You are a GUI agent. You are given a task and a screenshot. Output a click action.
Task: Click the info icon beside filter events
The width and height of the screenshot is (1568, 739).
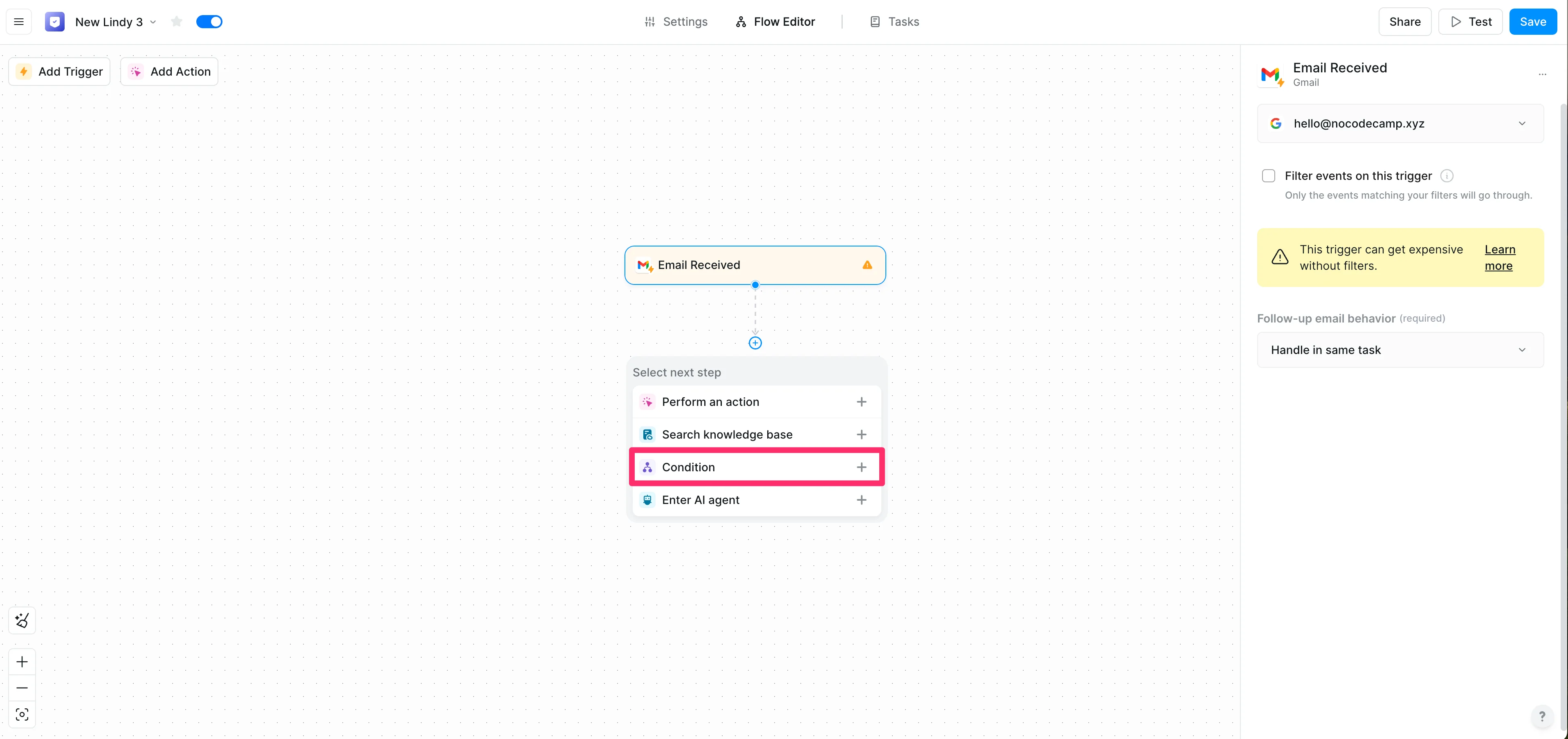point(1447,176)
